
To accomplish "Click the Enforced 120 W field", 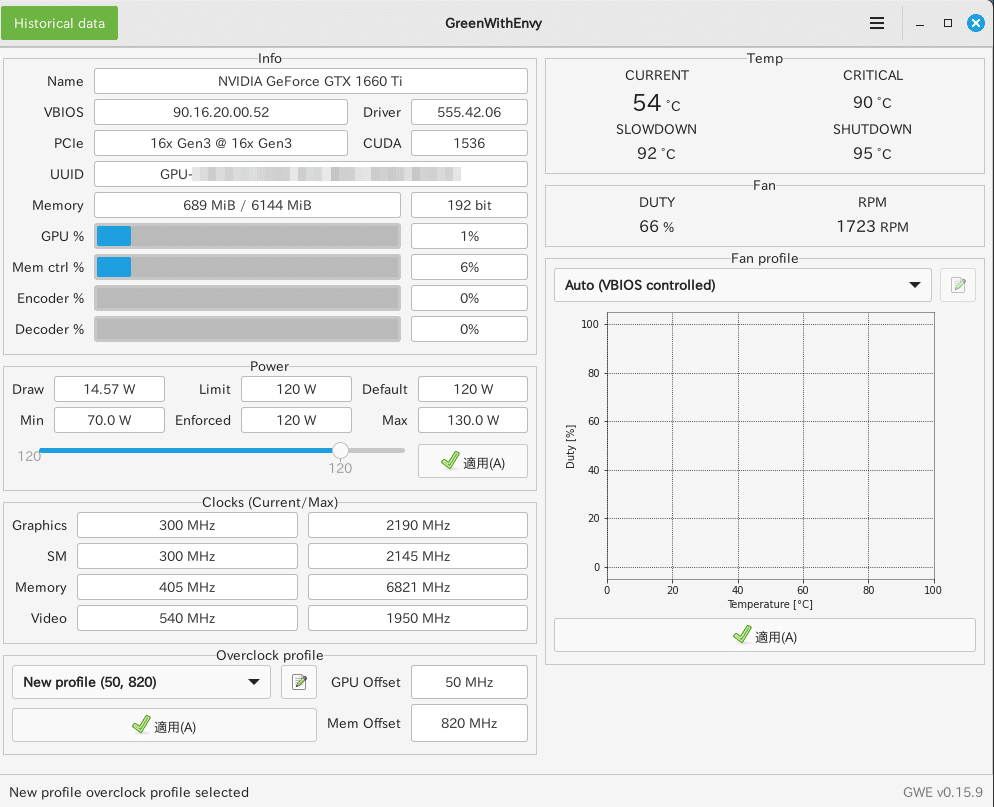I will [296, 420].
